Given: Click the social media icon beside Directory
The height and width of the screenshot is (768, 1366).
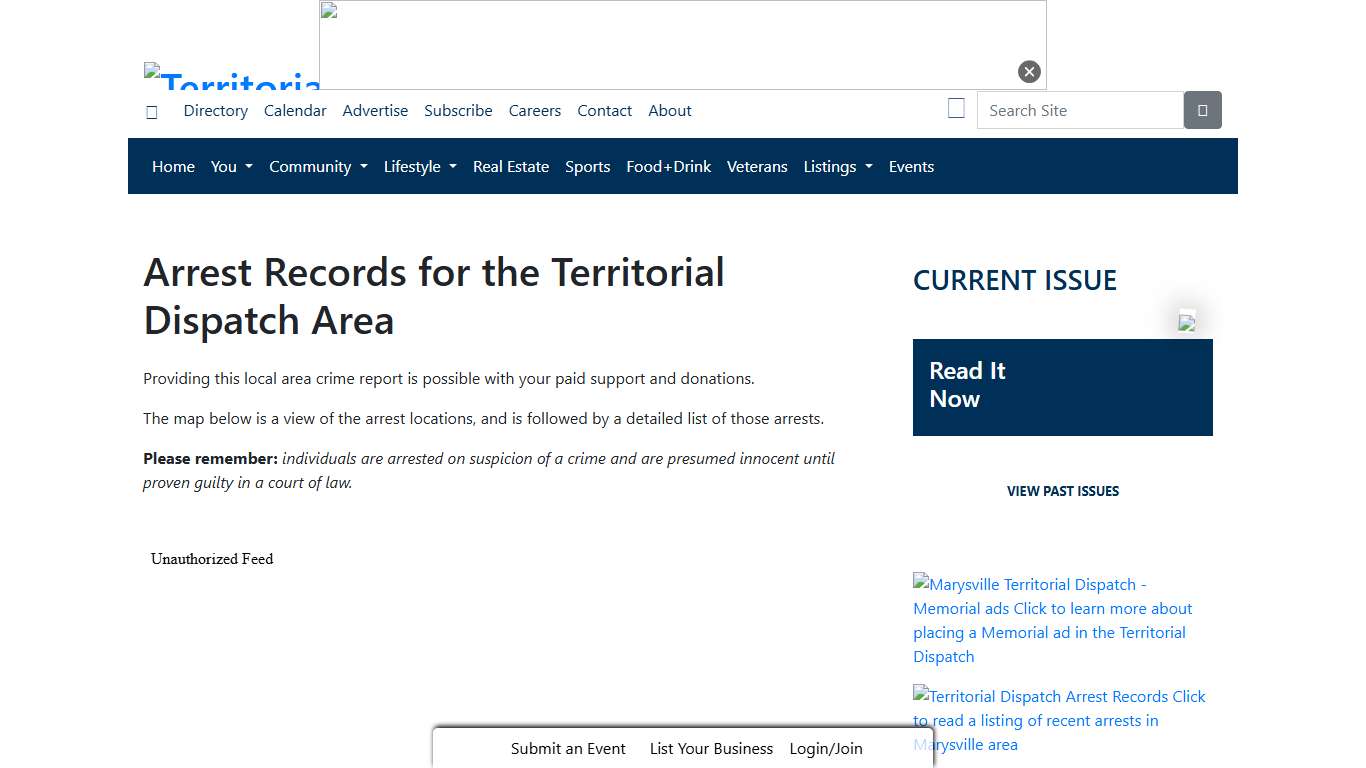Looking at the screenshot, I should 151,111.
